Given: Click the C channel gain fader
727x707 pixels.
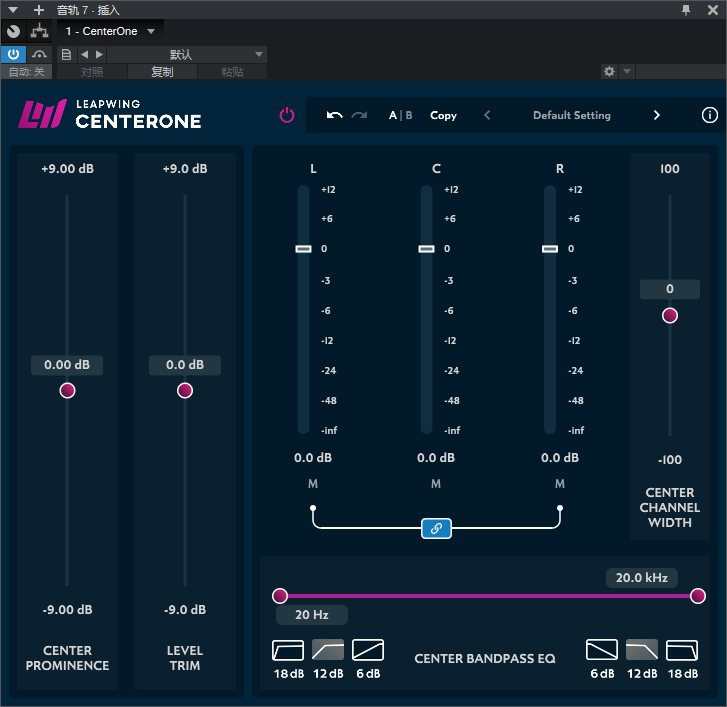Looking at the screenshot, I should click(427, 249).
